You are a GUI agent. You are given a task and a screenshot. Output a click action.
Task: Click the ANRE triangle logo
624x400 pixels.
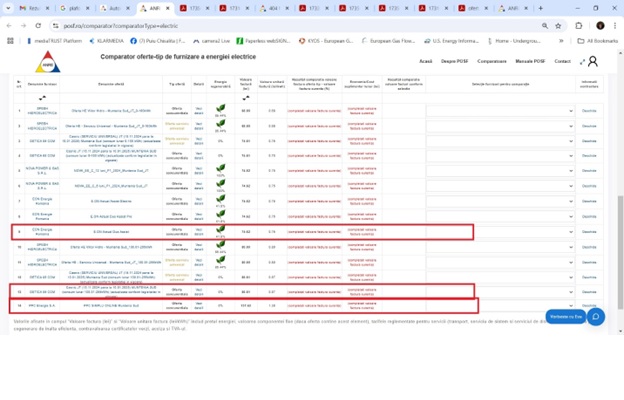(x=48, y=62)
